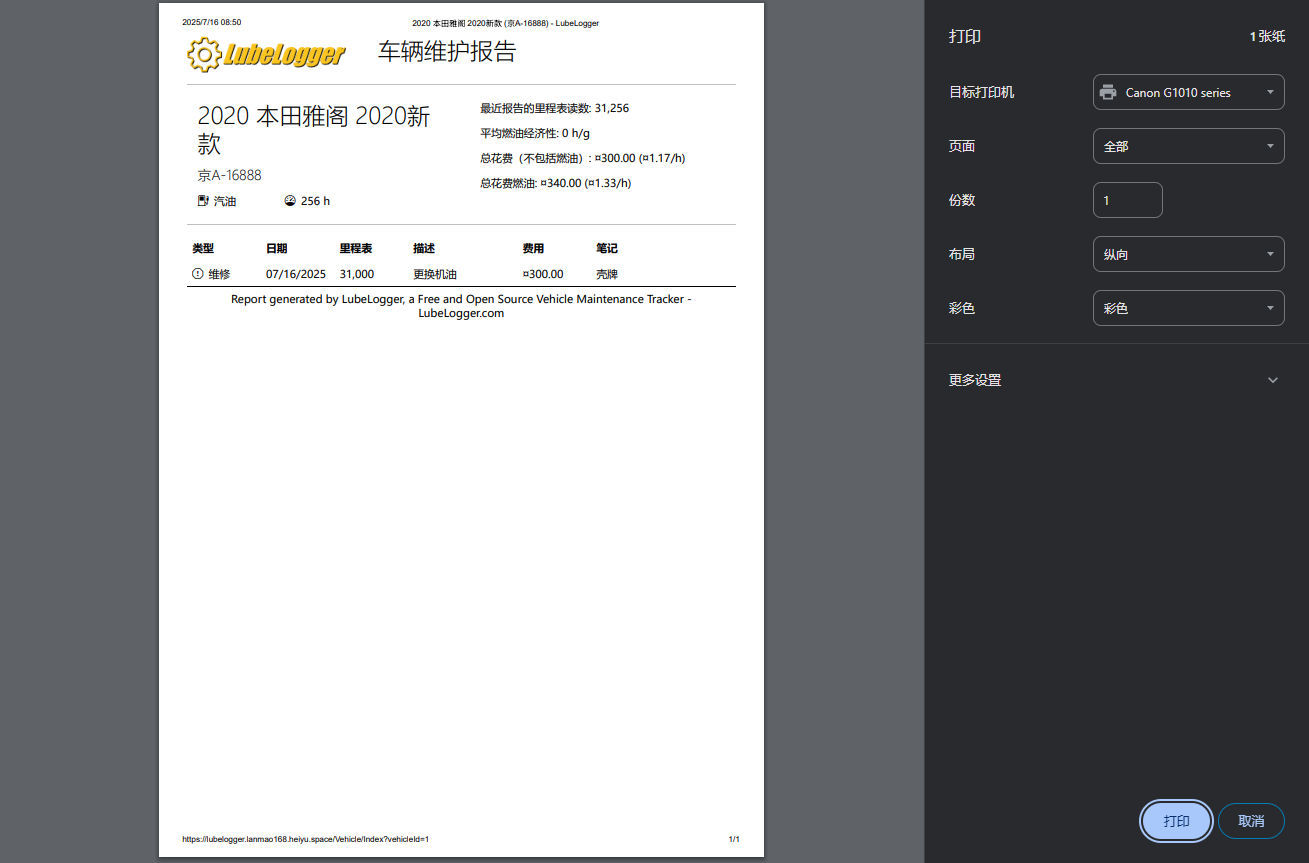Click the 类型 column header
1309x863 pixels.
pyautogui.click(x=203, y=248)
